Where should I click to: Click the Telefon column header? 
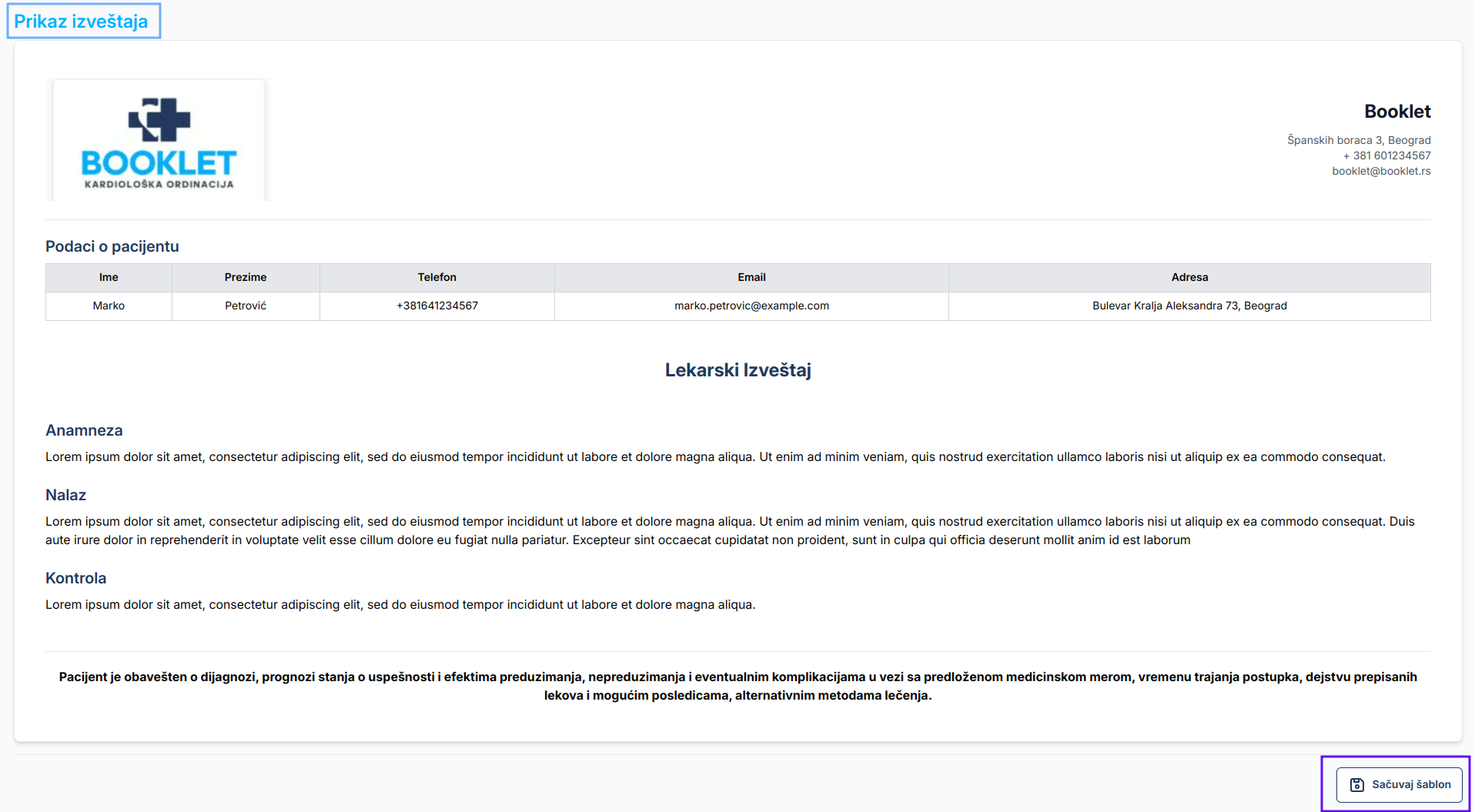coord(436,277)
